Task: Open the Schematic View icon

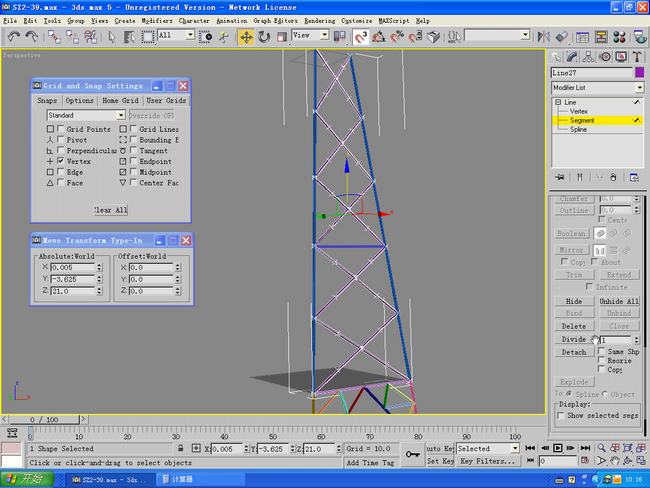Action: tap(601, 37)
